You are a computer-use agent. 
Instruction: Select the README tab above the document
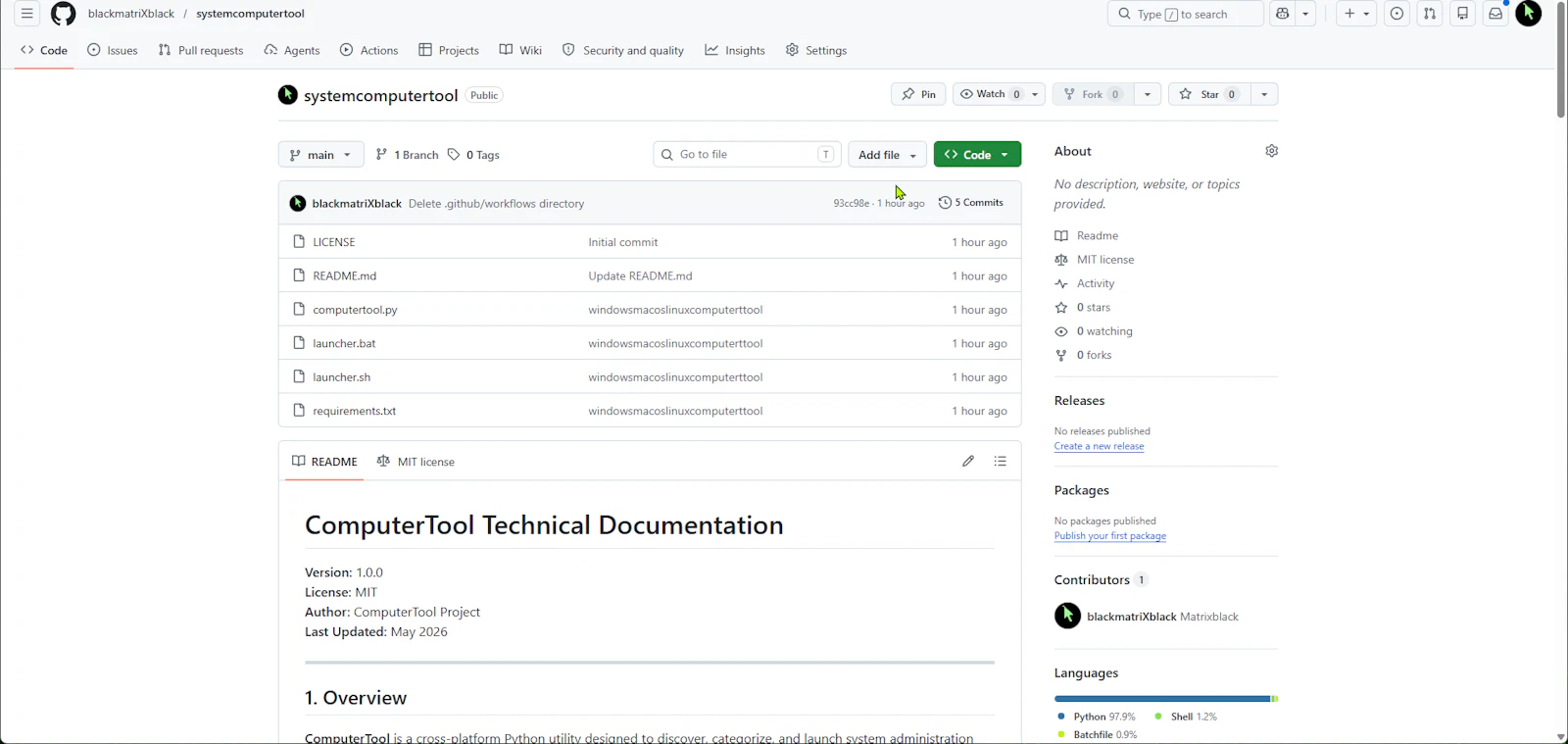pos(324,462)
